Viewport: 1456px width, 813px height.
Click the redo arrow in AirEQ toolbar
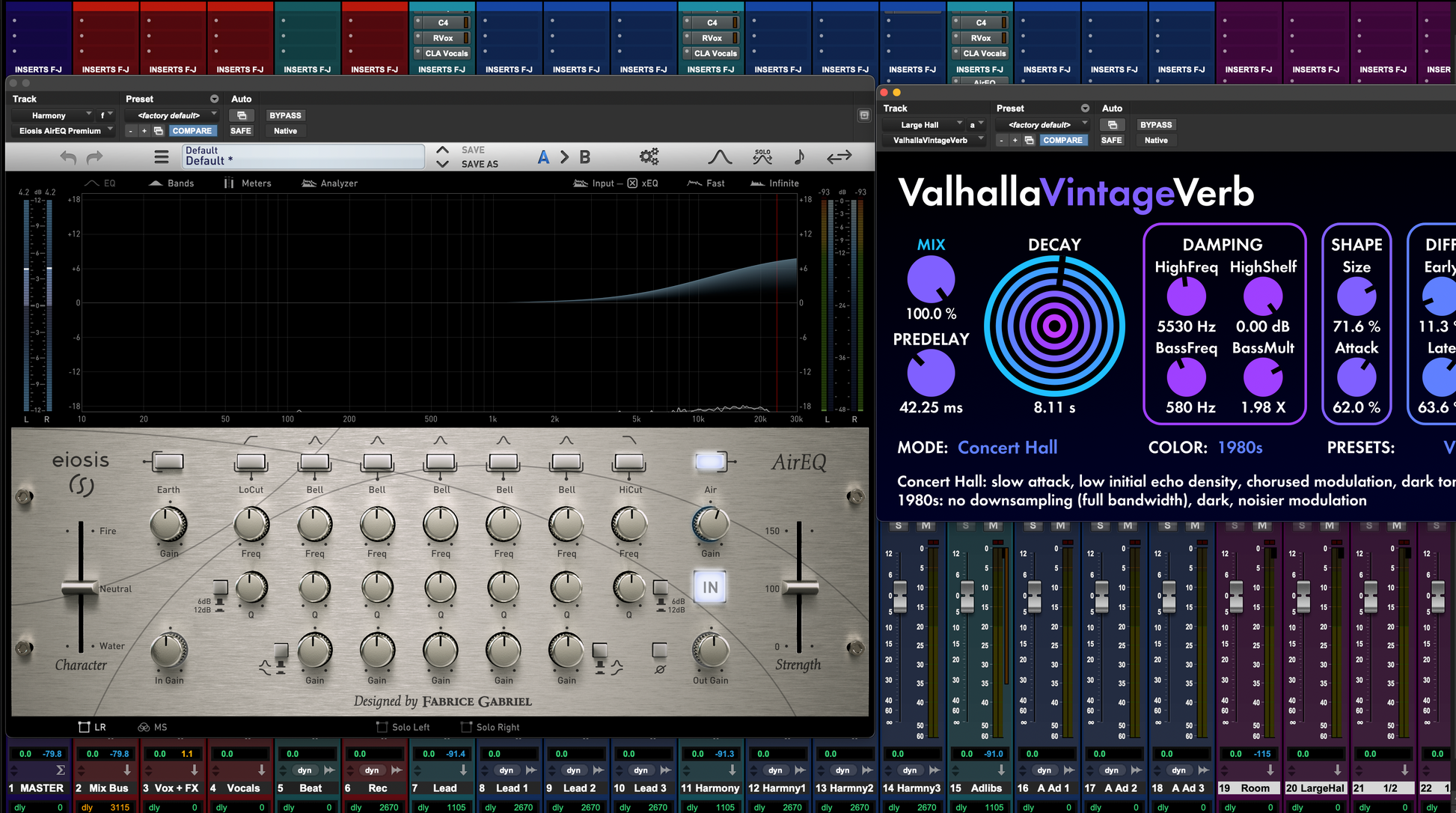click(94, 157)
